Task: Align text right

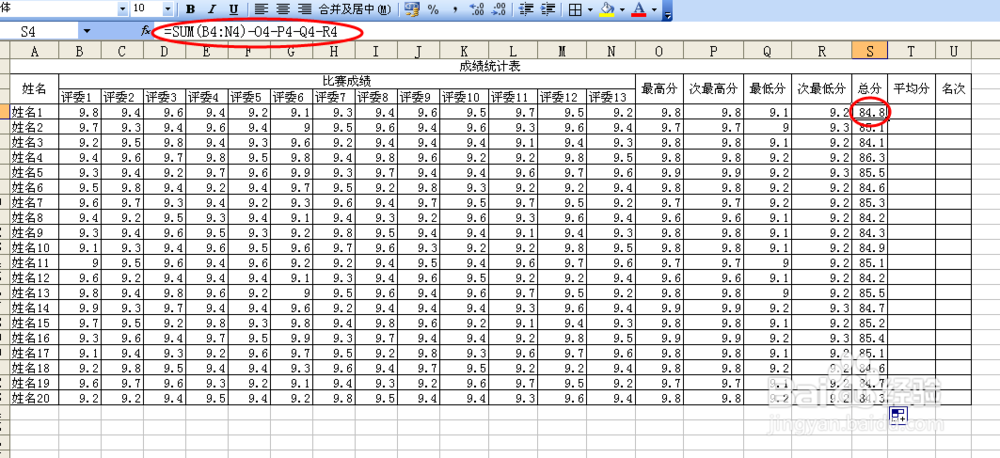Action: click(305, 9)
